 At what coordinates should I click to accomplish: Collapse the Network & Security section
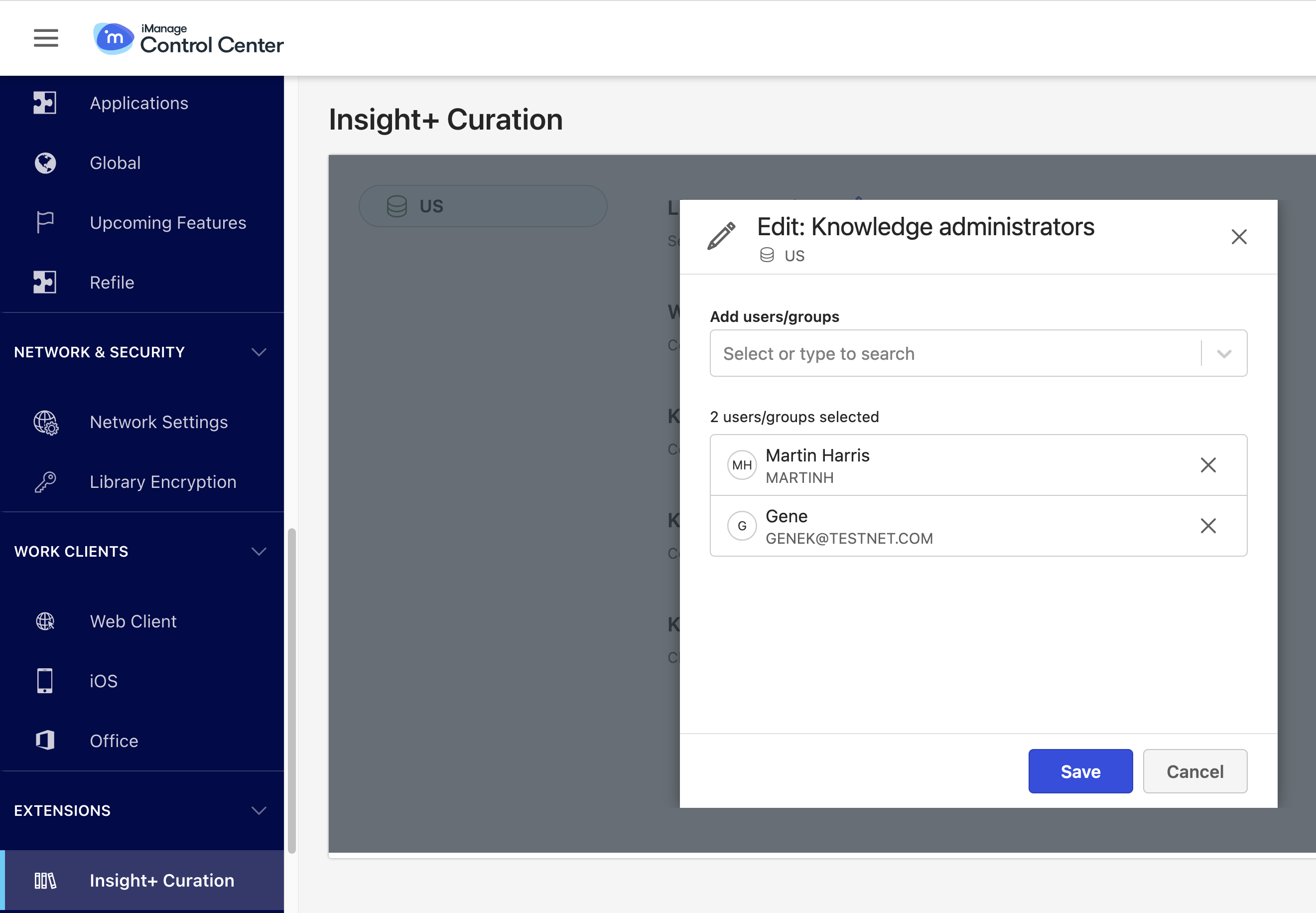pyautogui.click(x=259, y=352)
